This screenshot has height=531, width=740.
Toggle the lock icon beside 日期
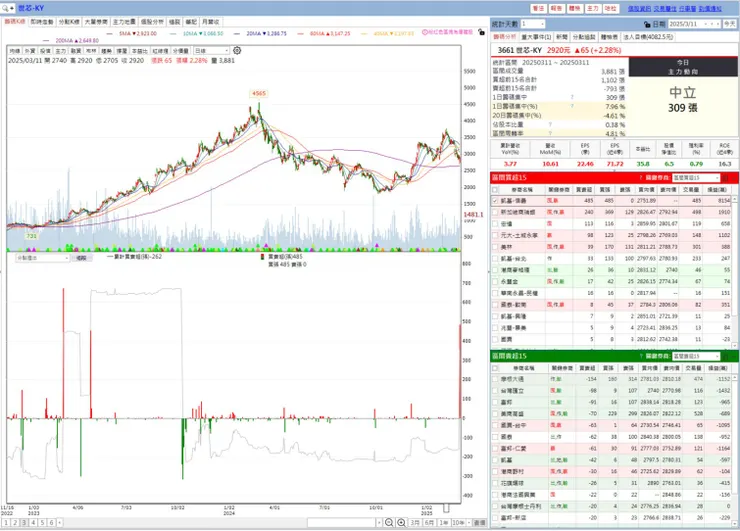pos(647,24)
